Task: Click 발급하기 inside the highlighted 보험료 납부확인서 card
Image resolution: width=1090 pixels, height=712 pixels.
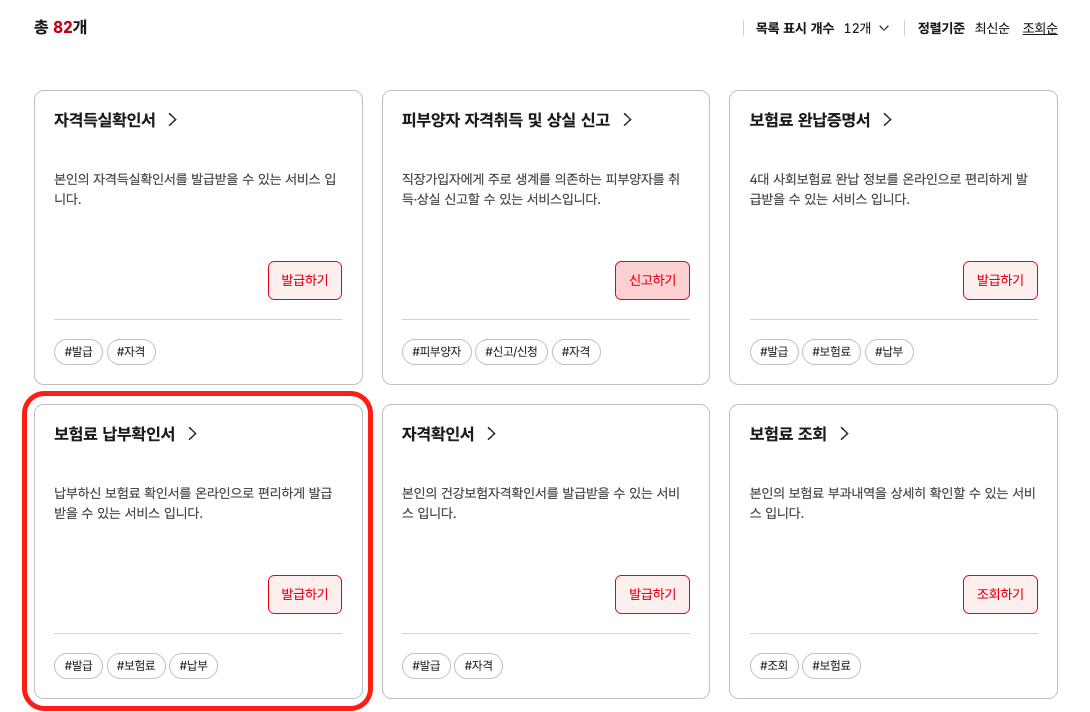Action: click(x=304, y=594)
